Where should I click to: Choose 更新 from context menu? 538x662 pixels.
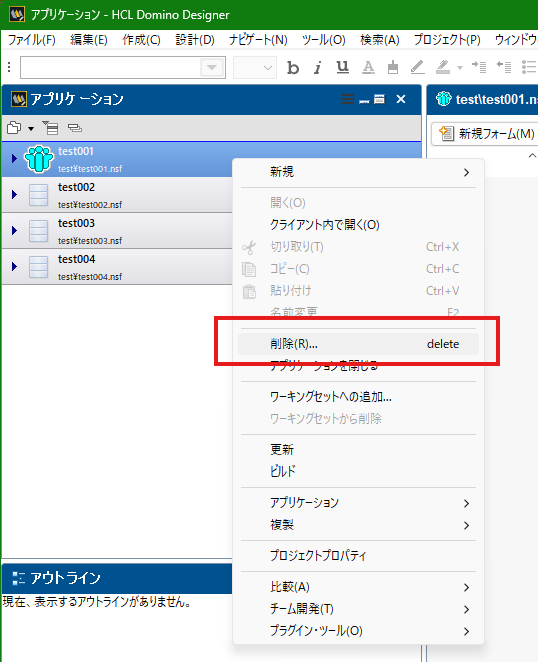pos(358,449)
